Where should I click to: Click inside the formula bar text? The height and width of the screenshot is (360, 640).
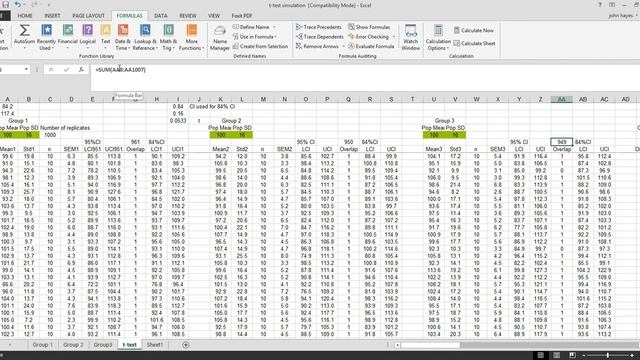pos(120,70)
